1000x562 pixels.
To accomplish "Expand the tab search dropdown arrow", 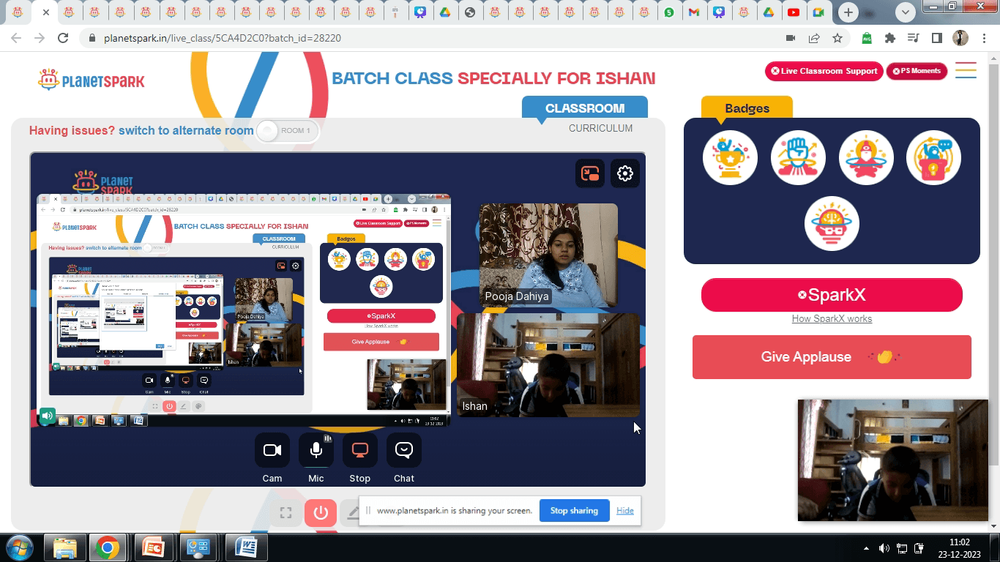I will [905, 12].
